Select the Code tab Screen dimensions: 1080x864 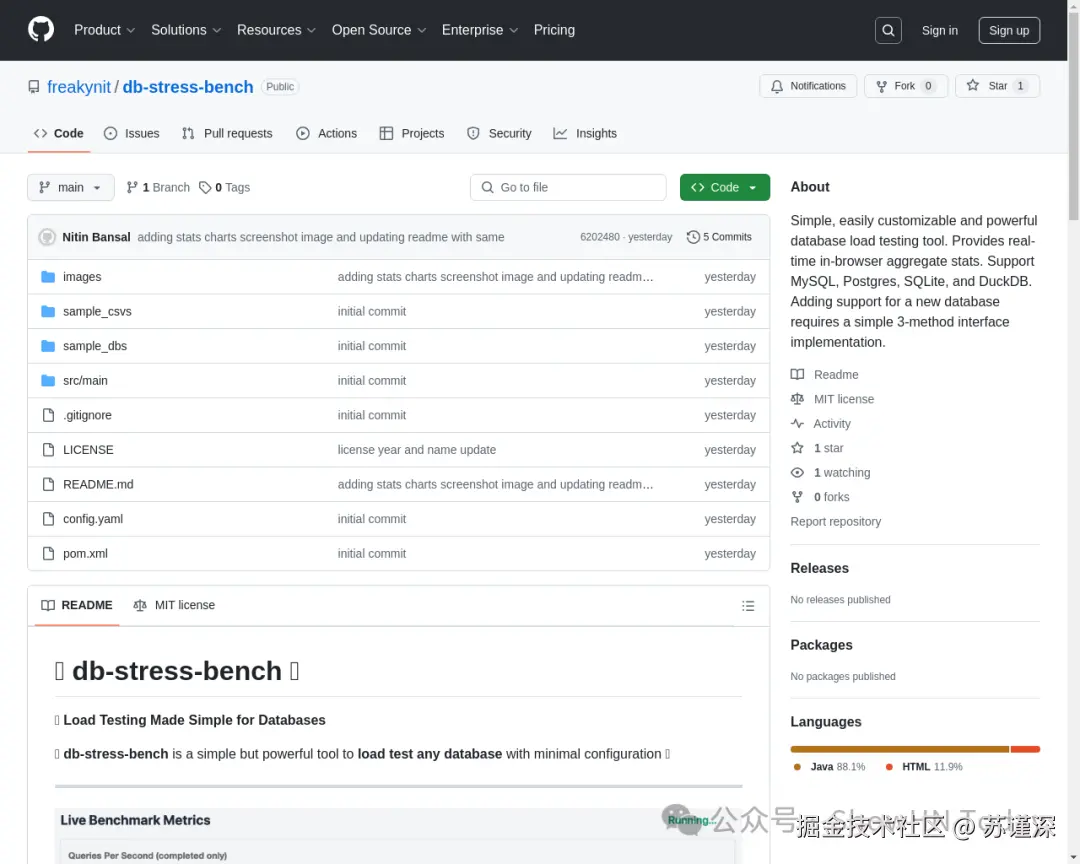59,134
